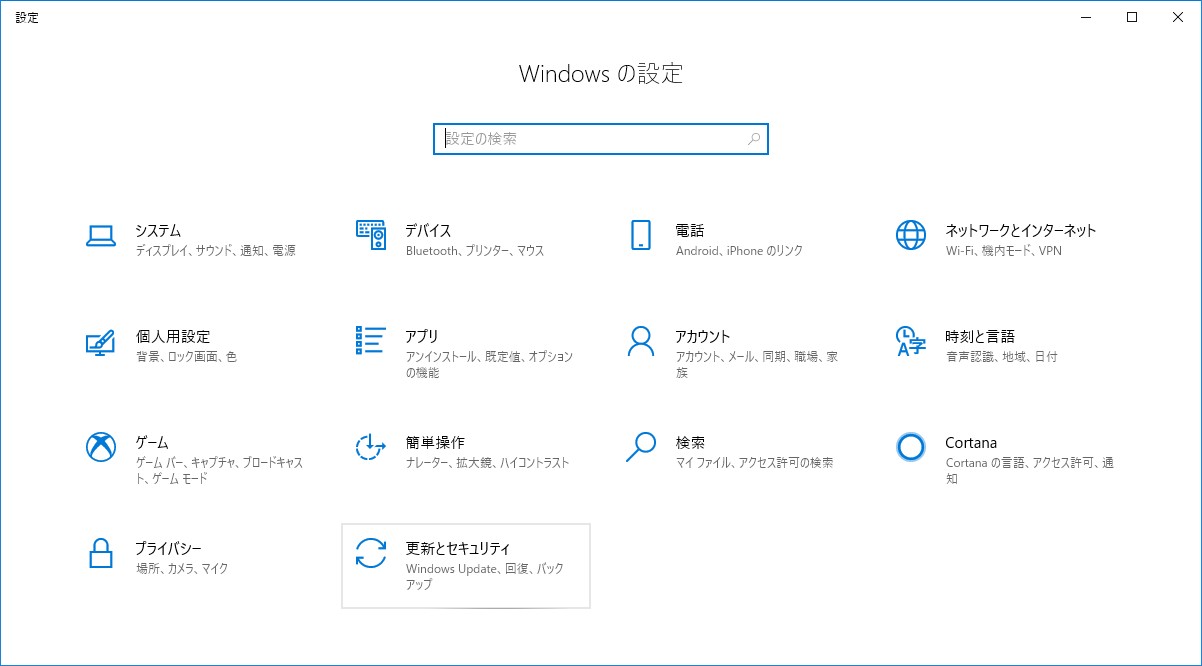1202x666 pixels.
Task: Open the システム laptop icon
Action: coord(101,236)
